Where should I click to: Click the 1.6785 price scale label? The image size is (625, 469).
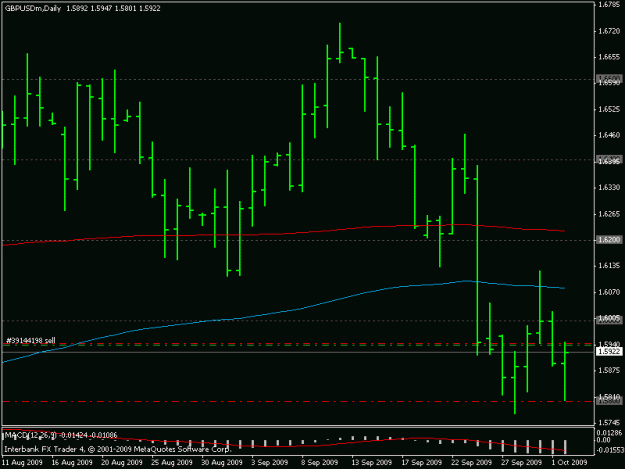609,5
